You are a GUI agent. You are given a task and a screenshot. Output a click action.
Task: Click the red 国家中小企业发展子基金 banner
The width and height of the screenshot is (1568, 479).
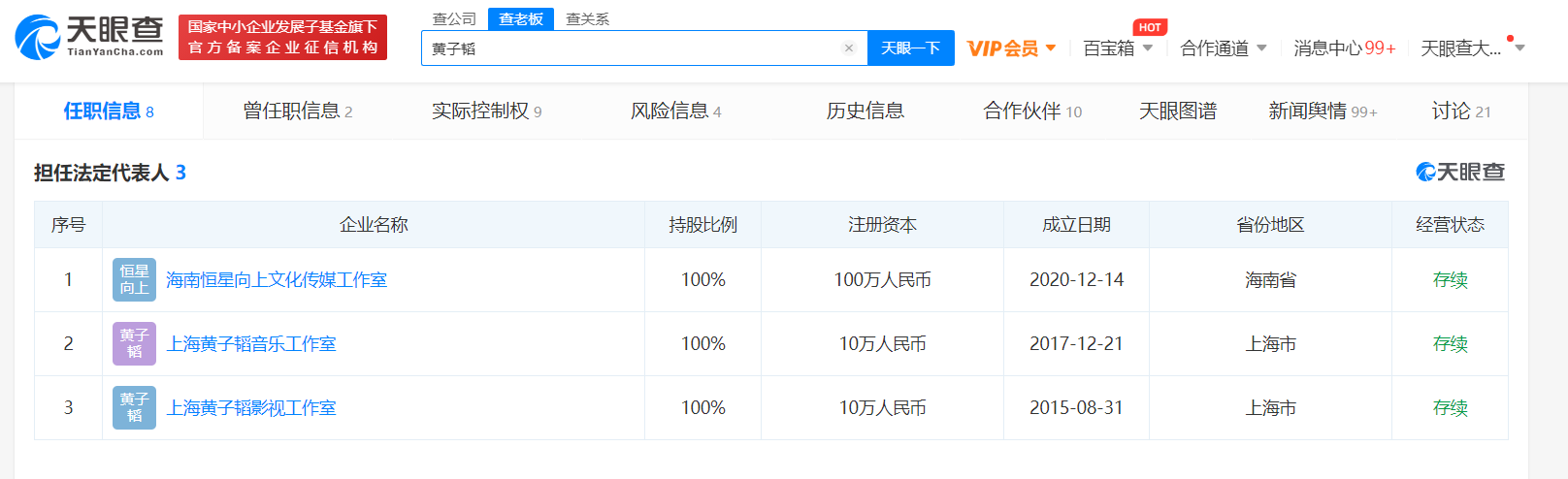[282, 37]
